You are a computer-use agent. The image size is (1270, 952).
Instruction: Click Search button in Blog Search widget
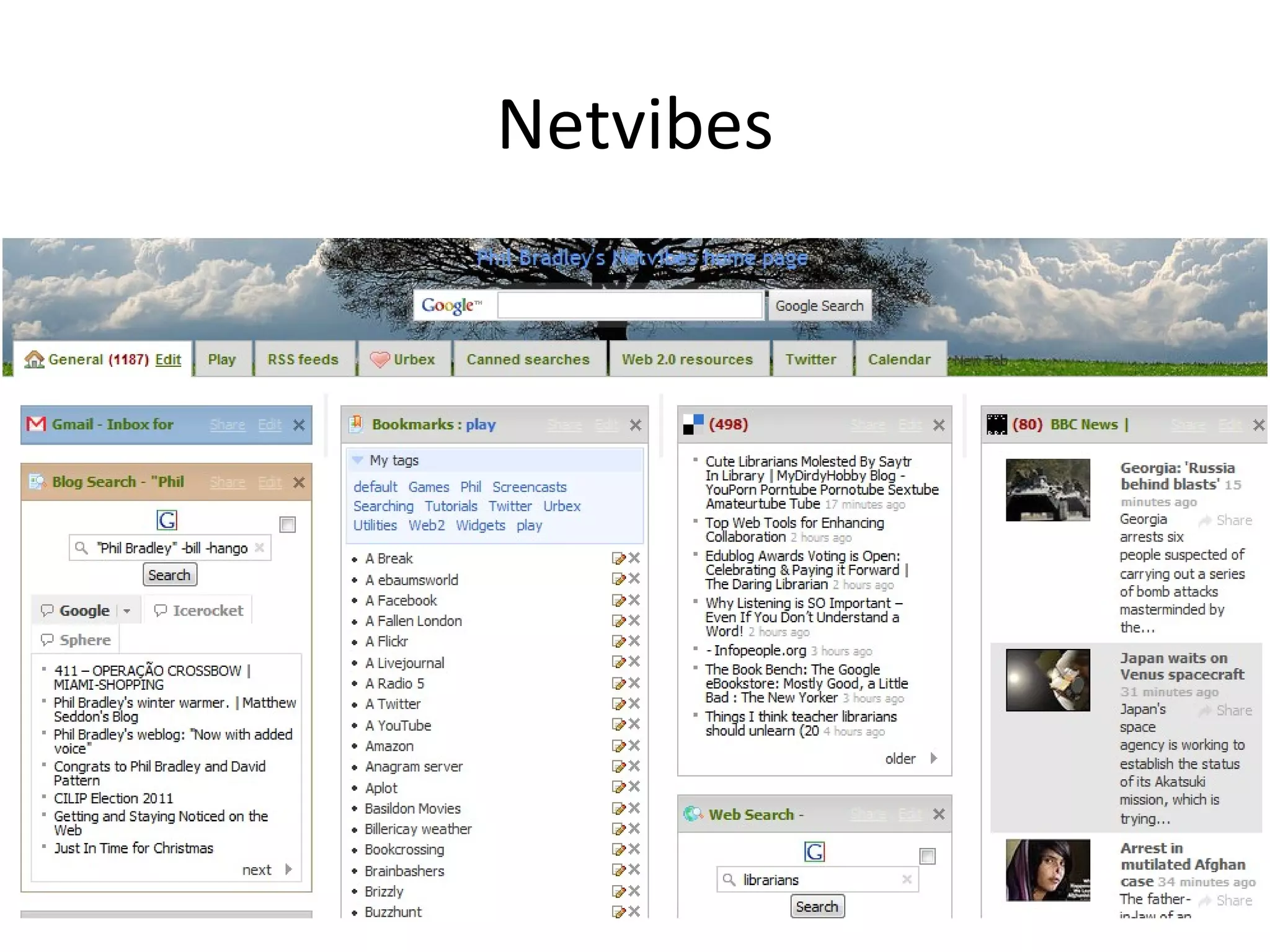click(x=169, y=575)
